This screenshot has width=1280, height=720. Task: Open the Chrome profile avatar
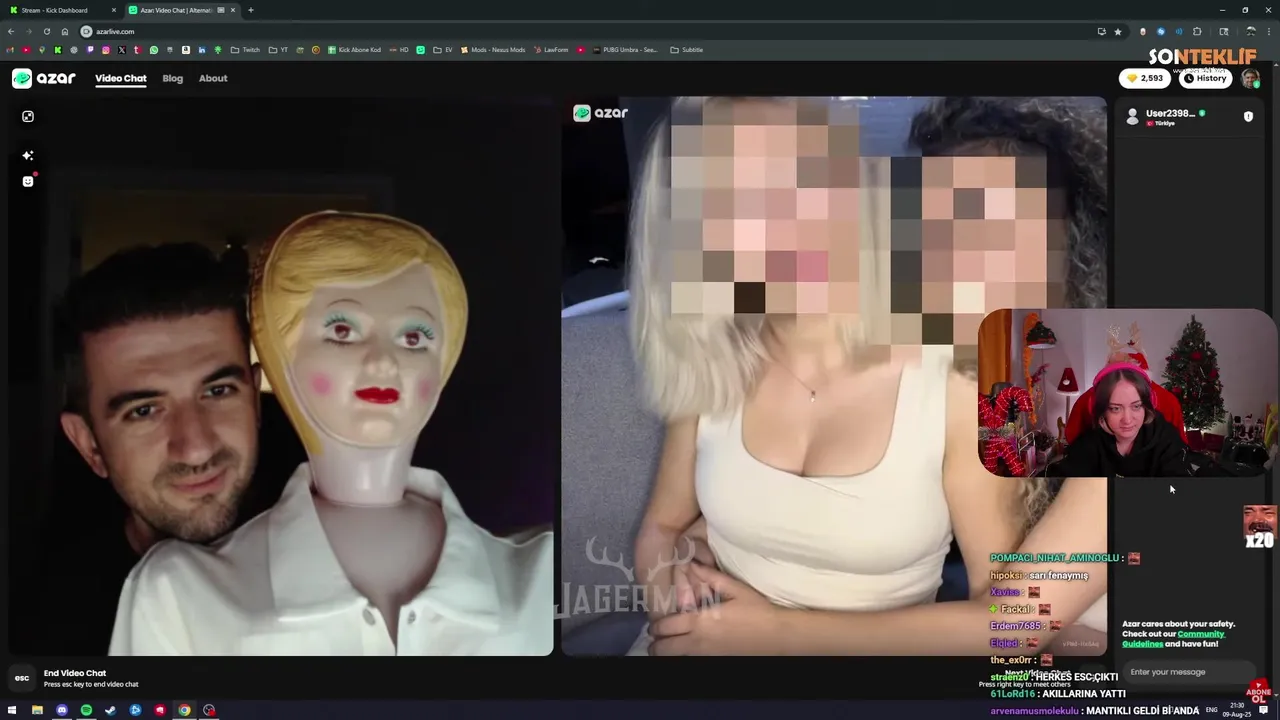click(x=1250, y=31)
